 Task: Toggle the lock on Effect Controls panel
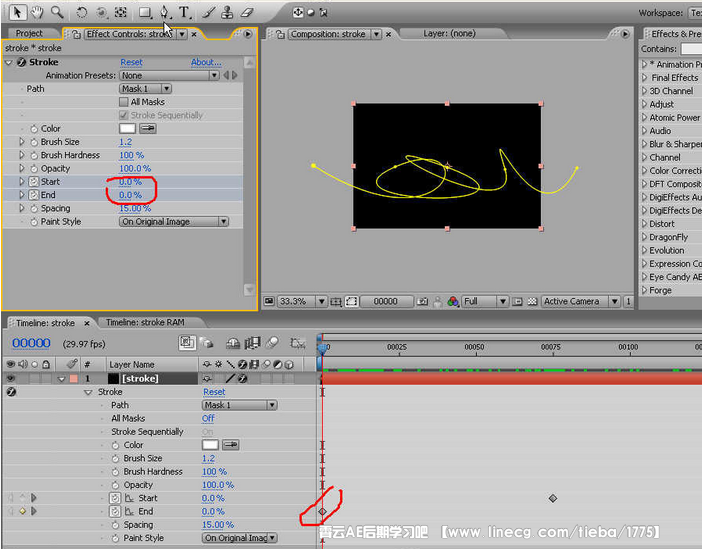(x=77, y=34)
